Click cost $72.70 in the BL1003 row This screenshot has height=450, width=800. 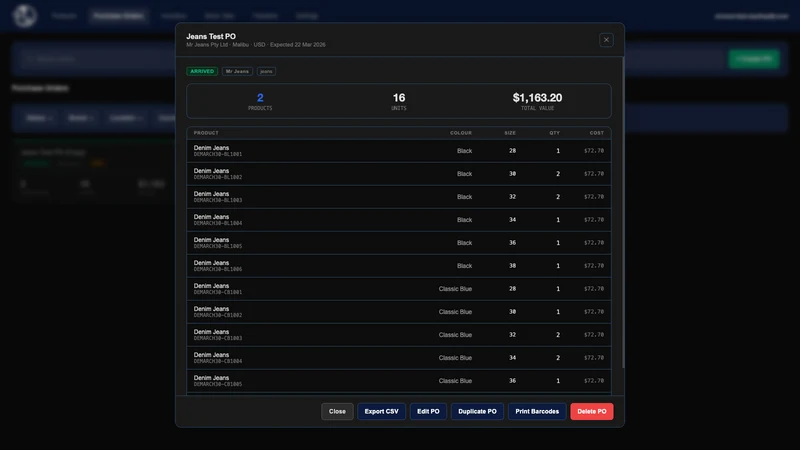click(594, 197)
